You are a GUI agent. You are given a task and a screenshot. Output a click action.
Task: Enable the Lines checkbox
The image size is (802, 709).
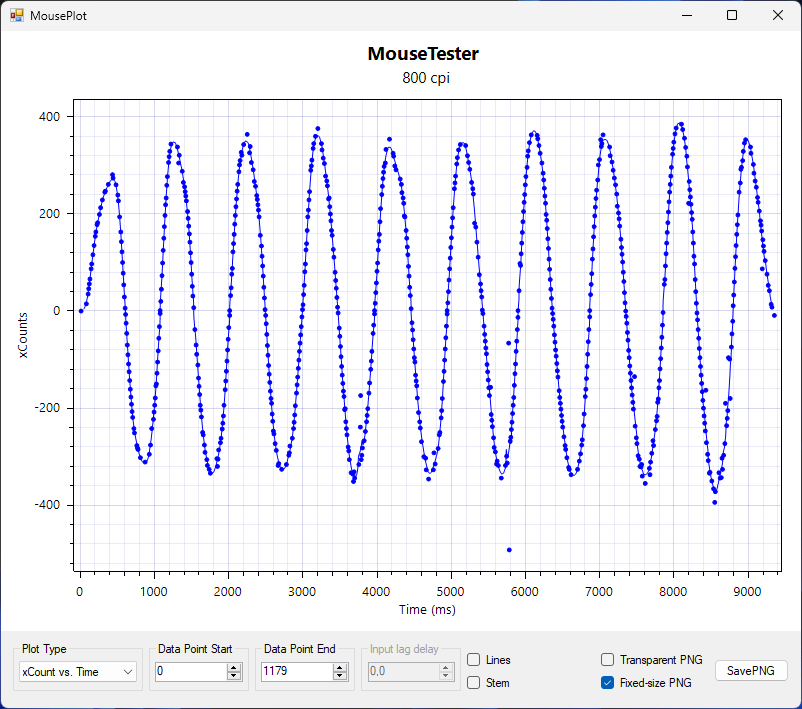(474, 660)
